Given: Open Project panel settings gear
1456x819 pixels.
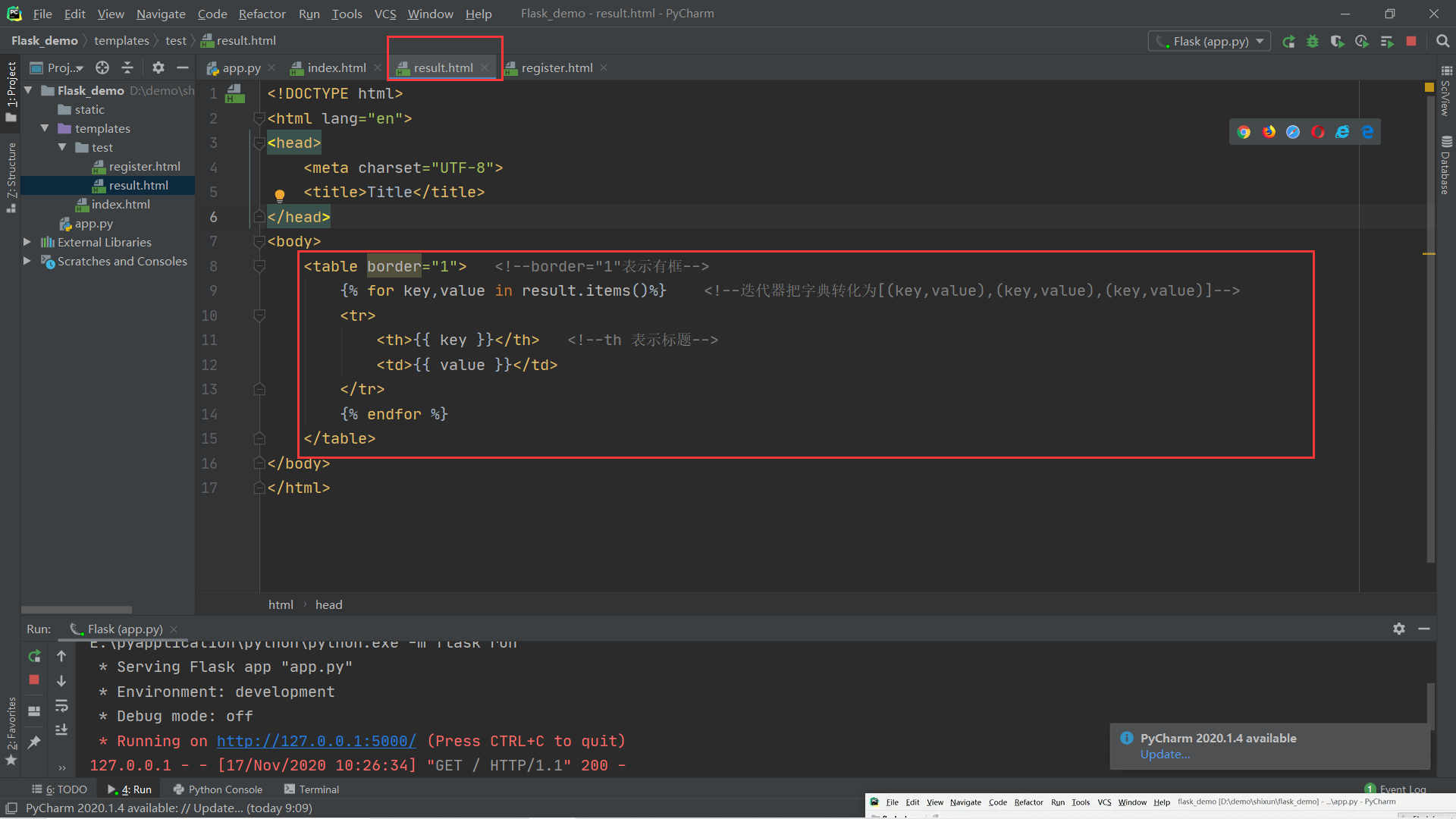Looking at the screenshot, I should point(158,68).
